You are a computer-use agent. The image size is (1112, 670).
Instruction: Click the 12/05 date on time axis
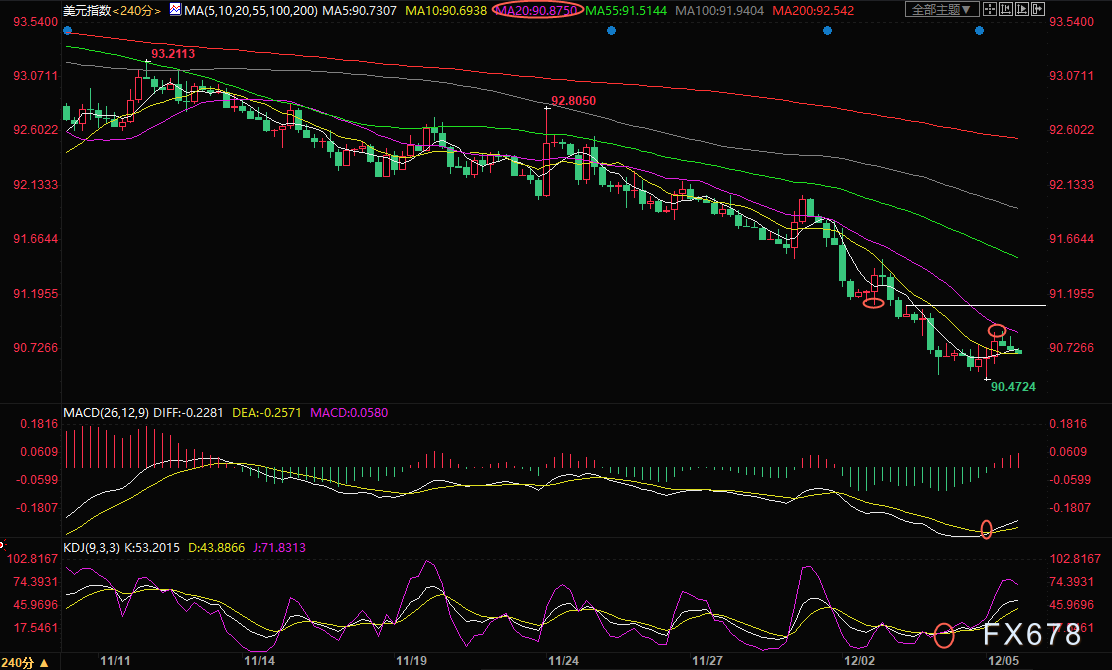click(1003, 661)
